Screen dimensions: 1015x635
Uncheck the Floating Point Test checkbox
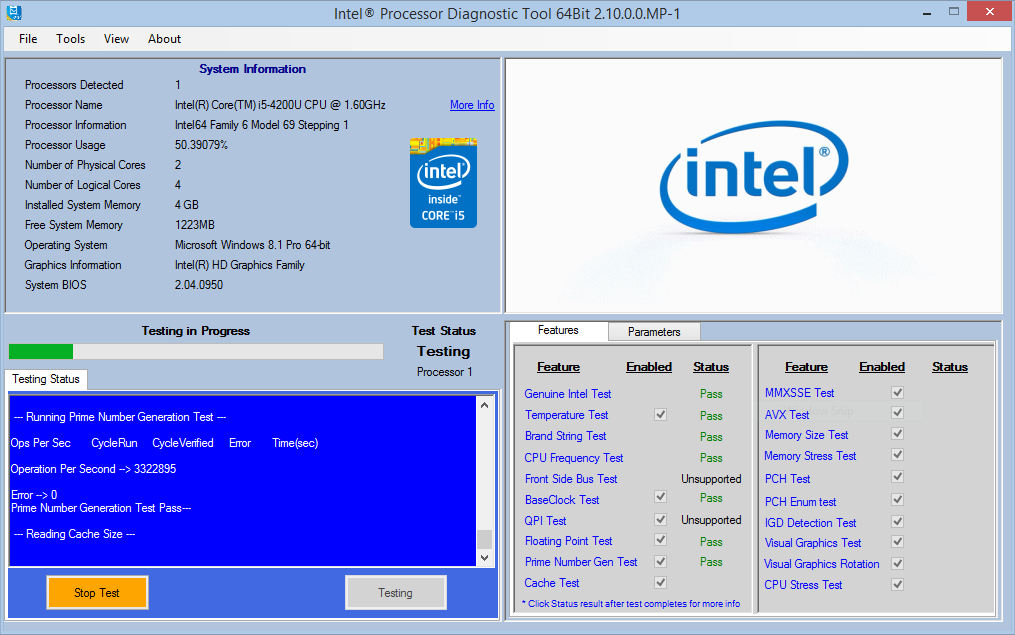tap(660, 539)
